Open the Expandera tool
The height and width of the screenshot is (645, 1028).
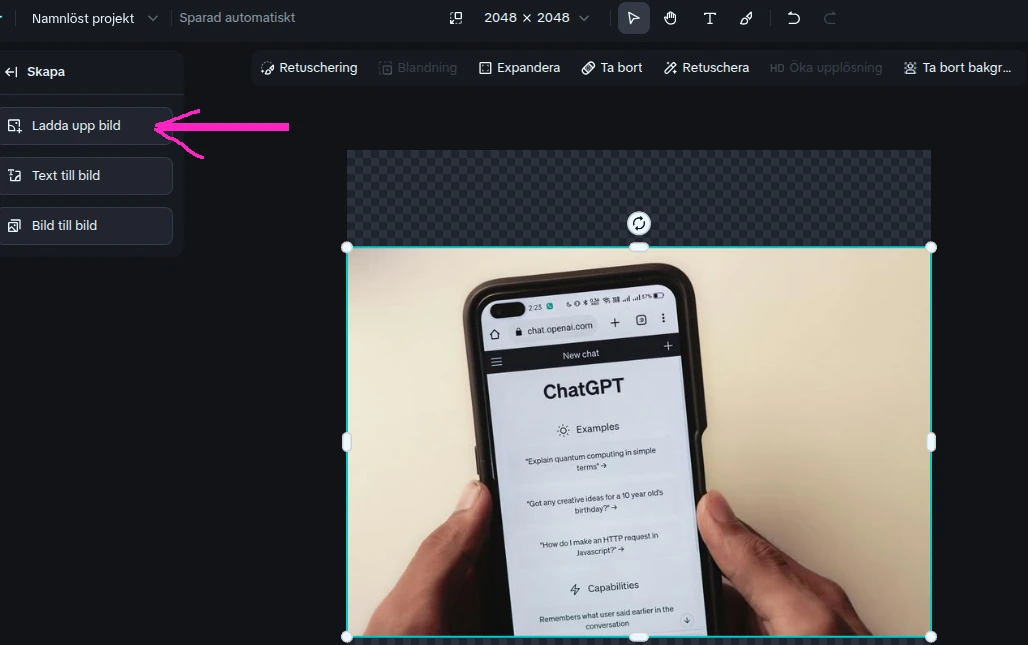519,68
